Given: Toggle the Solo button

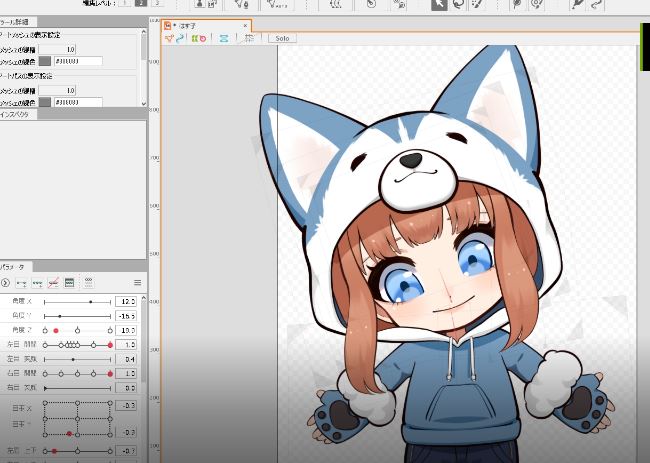Looking at the screenshot, I should click(x=282, y=39).
